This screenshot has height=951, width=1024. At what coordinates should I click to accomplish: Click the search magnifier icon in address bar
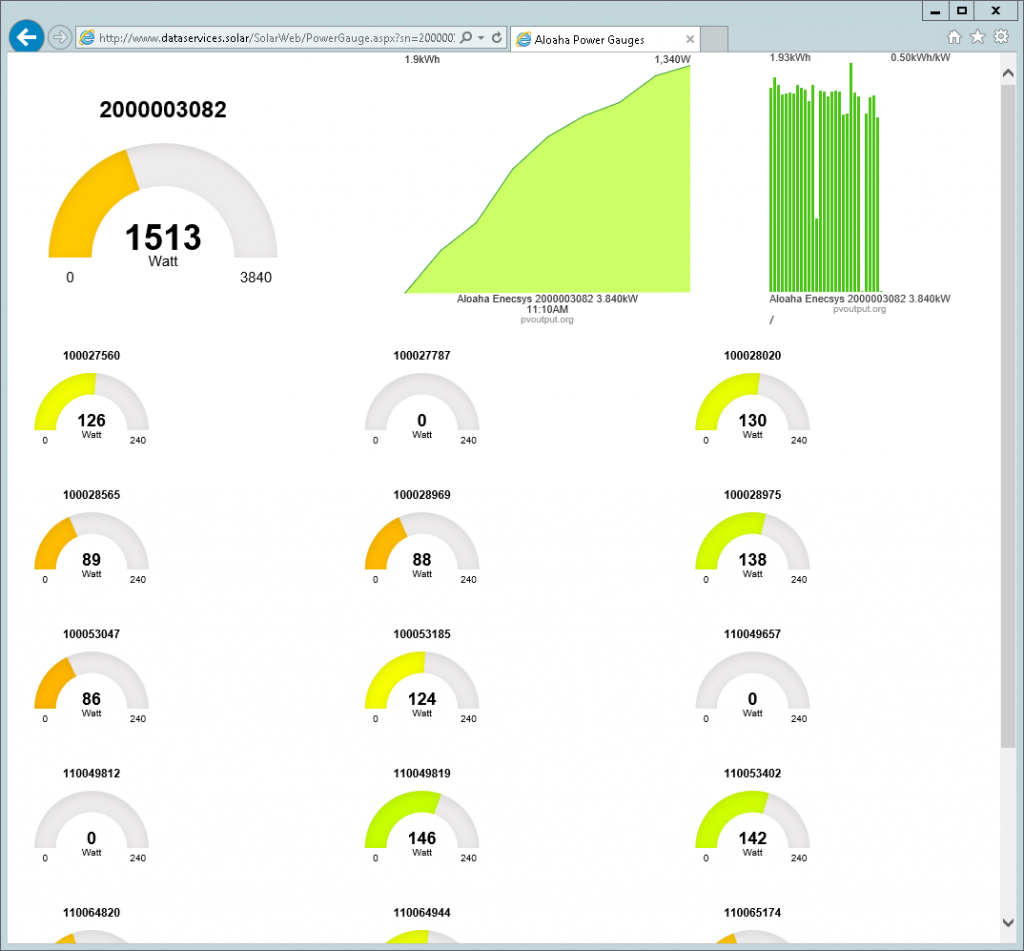point(466,38)
